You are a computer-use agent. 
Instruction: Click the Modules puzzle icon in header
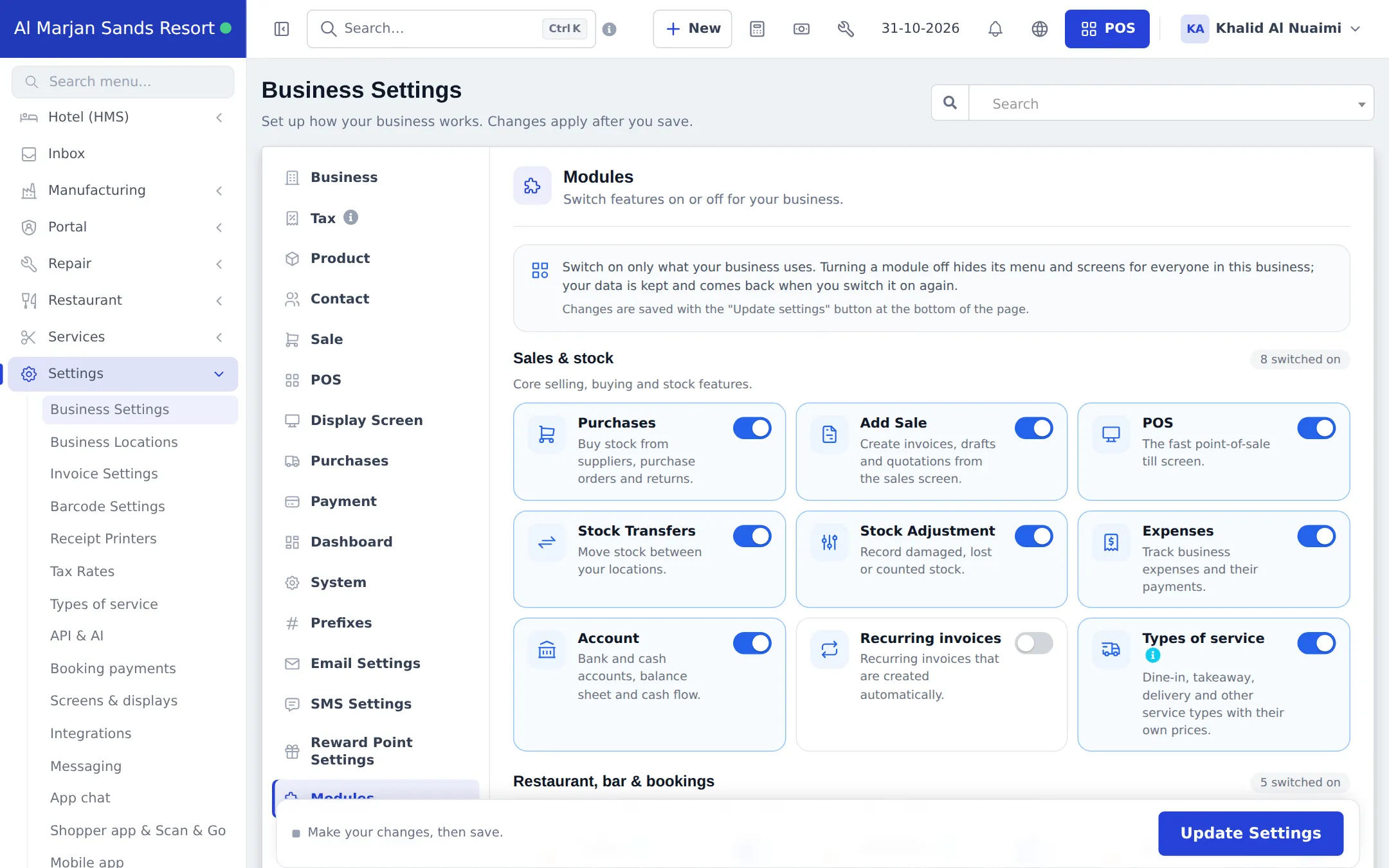pyautogui.click(x=532, y=186)
